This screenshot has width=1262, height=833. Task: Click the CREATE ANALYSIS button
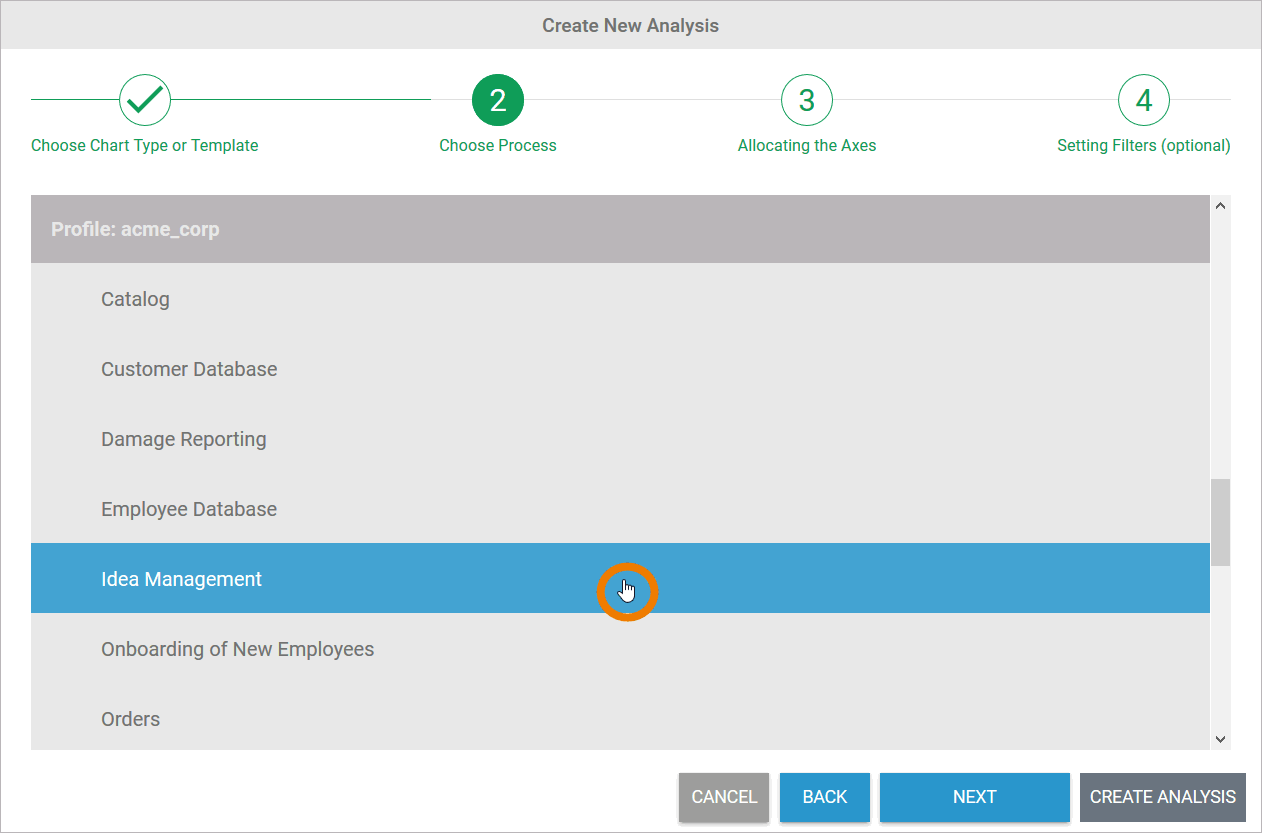click(1162, 797)
